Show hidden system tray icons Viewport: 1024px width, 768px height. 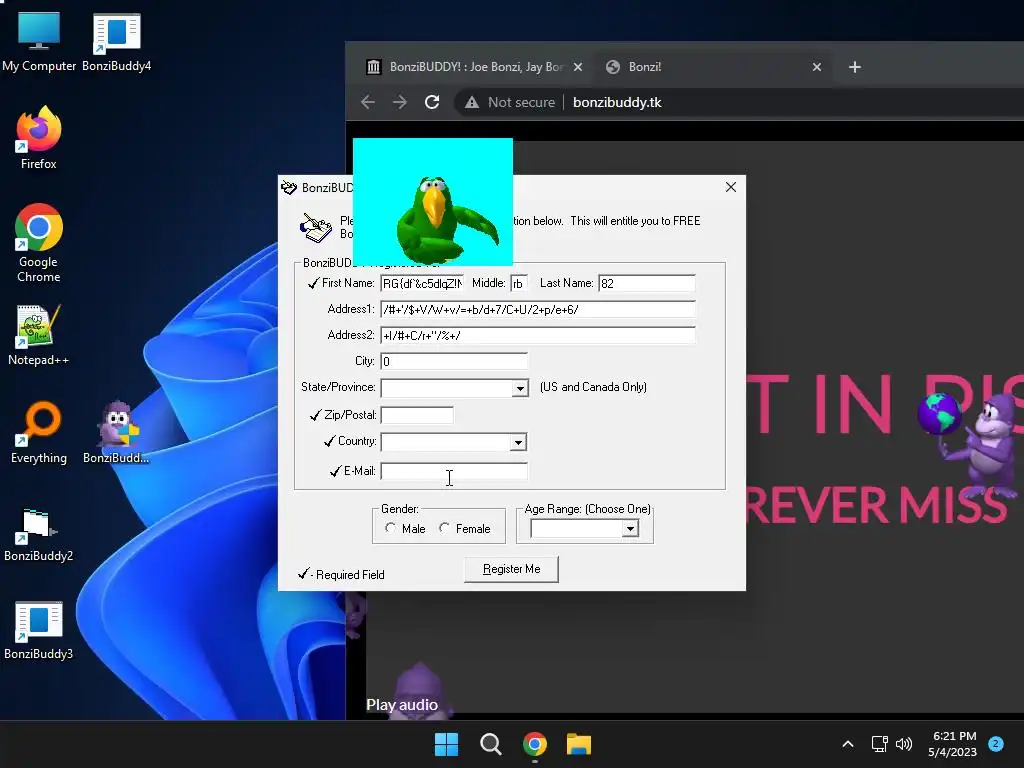coord(848,744)
